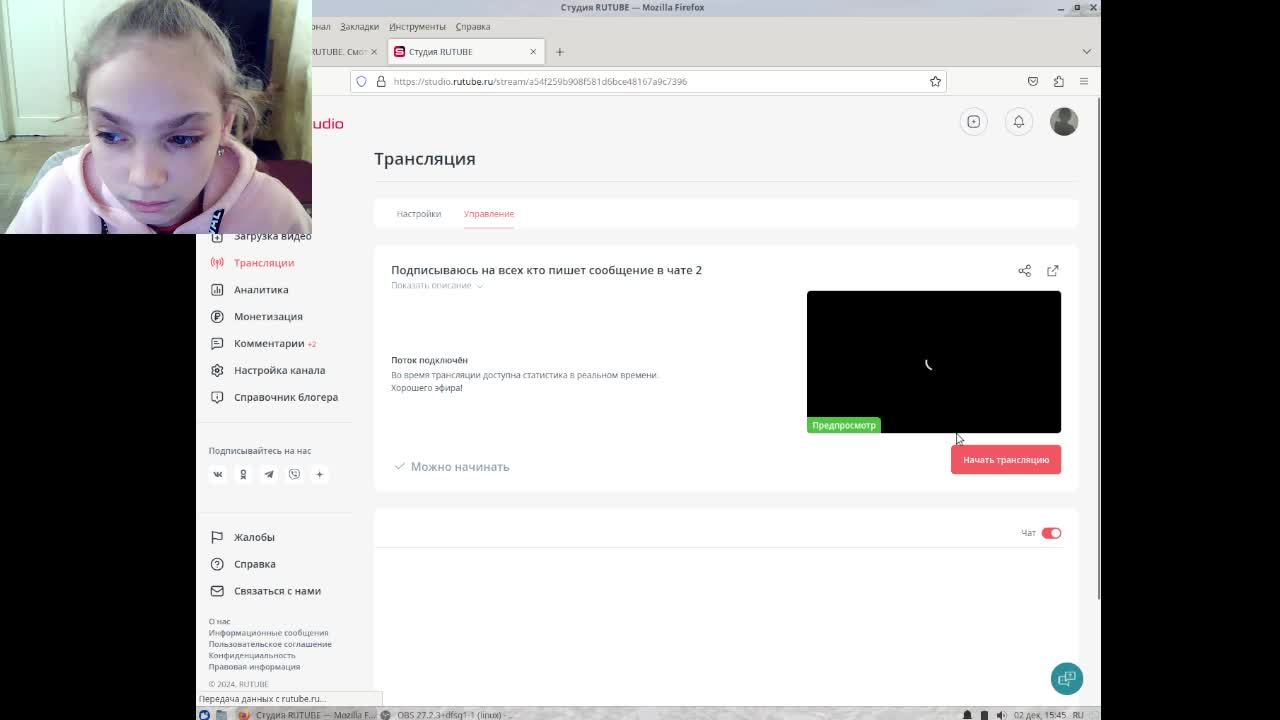This screenshot has height=720, width=1280.
Task: Open the Загрузка видео sidebar item
Action: point(272,236)
